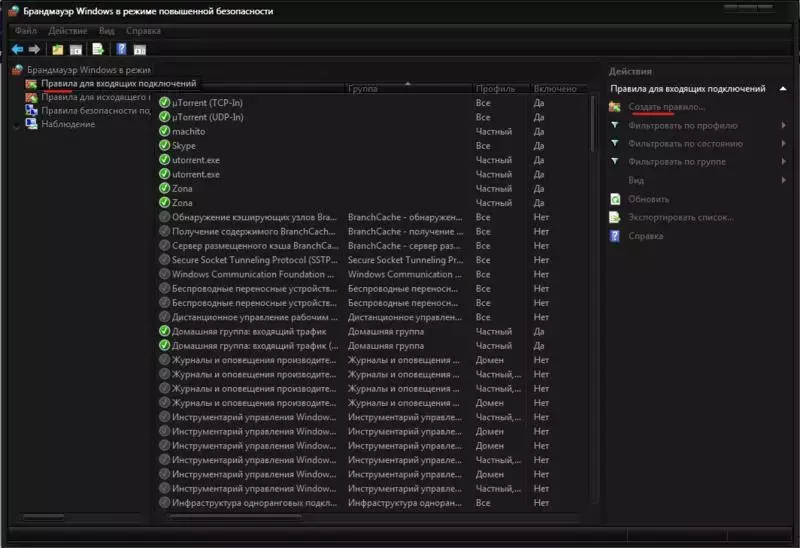This screenshot has width=800, height=548.
Task: Open the Действие menu
Action: pos(68,31)
